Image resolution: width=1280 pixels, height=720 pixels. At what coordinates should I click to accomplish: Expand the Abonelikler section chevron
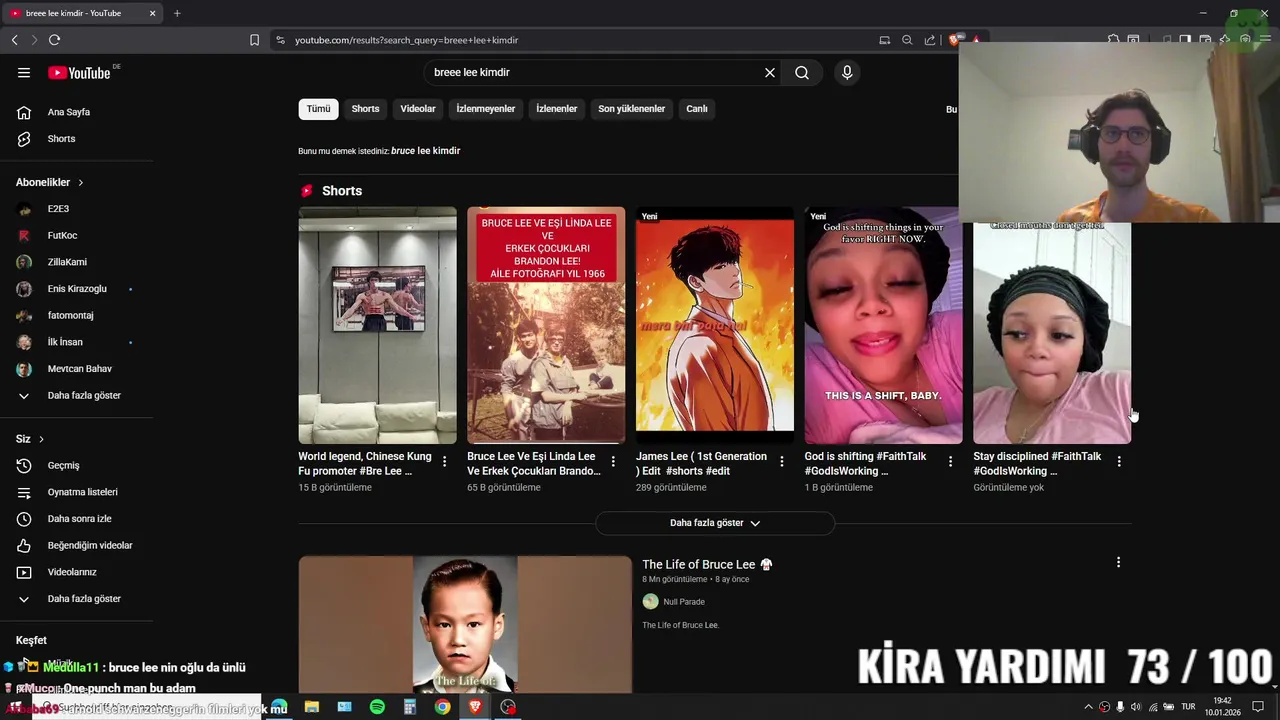[x=81, y=183]
